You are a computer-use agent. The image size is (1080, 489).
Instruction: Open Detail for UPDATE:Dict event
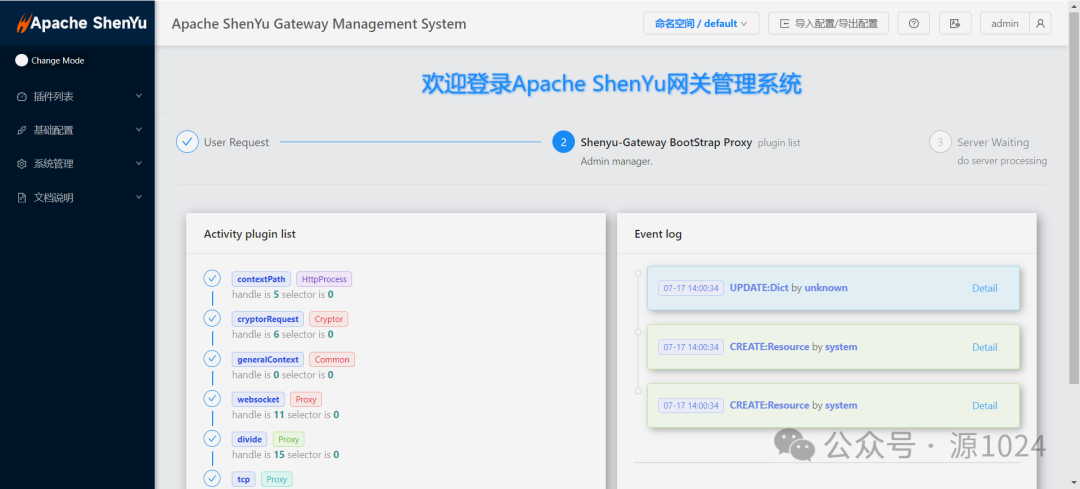pos(984,288)
